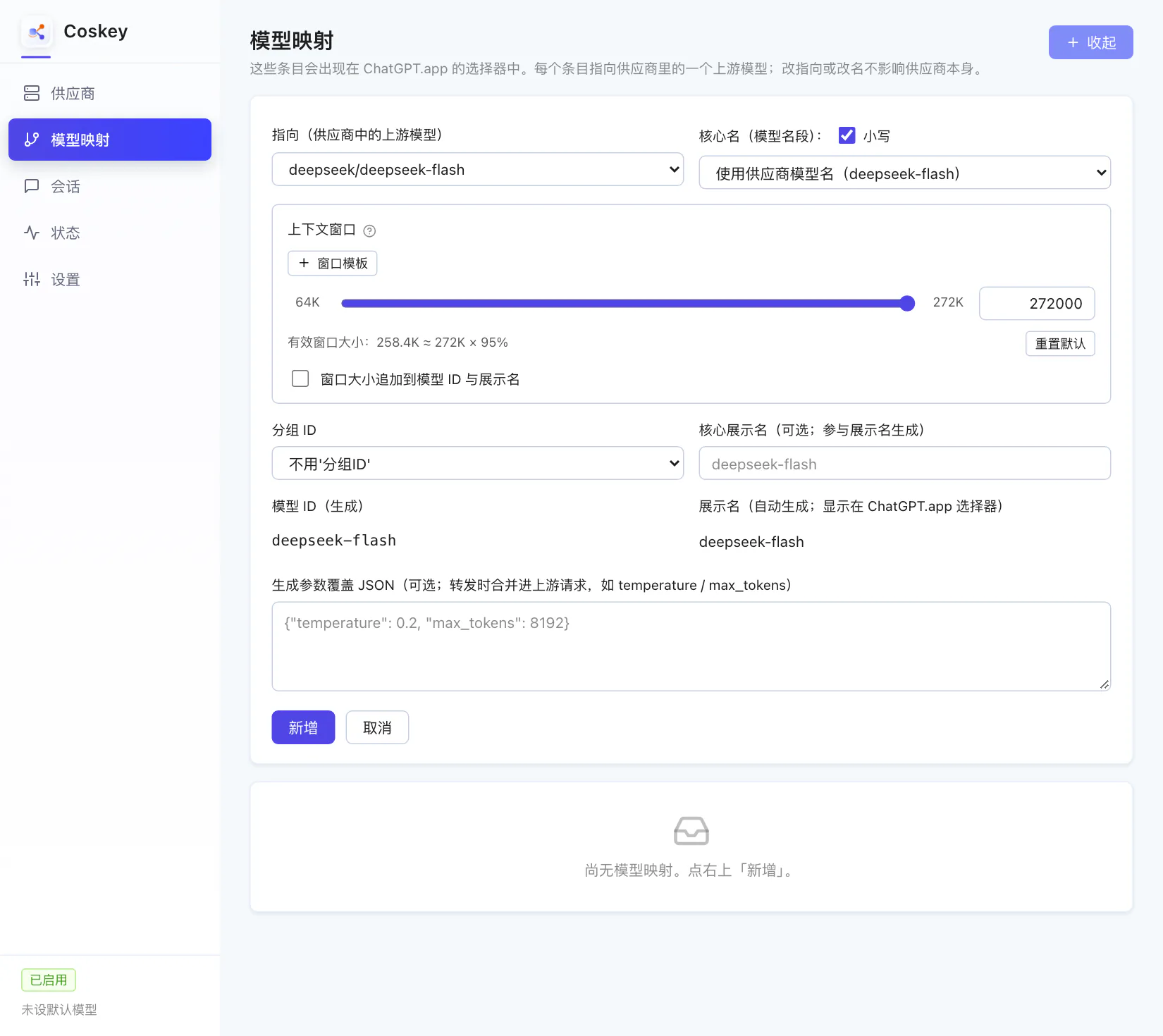Click the plus icon in 窗口模板 button
The height and width of the screenshot is (1036, 1163).
304,263
